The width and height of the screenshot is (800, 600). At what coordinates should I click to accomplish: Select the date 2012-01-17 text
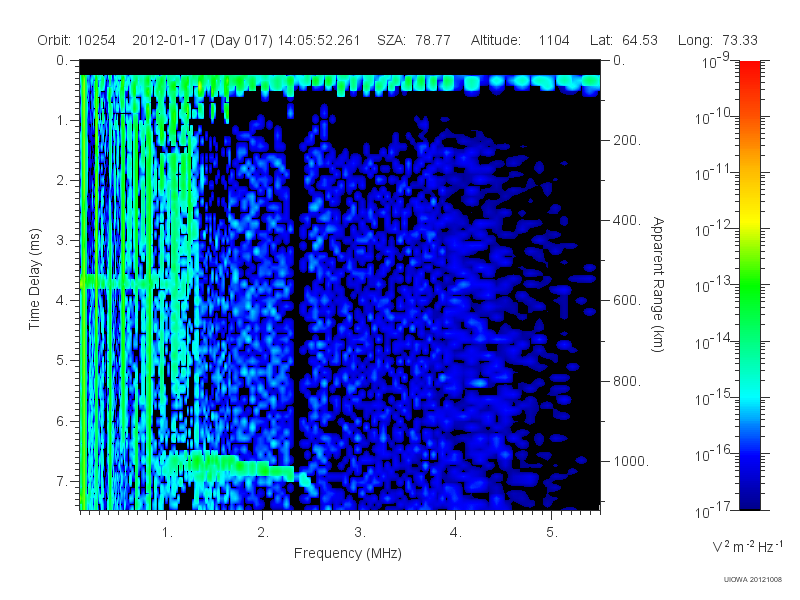[x=169, y=40]
